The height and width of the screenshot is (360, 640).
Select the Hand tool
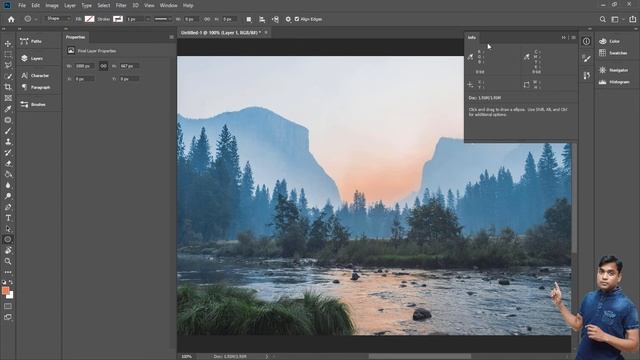click(8, 251)
